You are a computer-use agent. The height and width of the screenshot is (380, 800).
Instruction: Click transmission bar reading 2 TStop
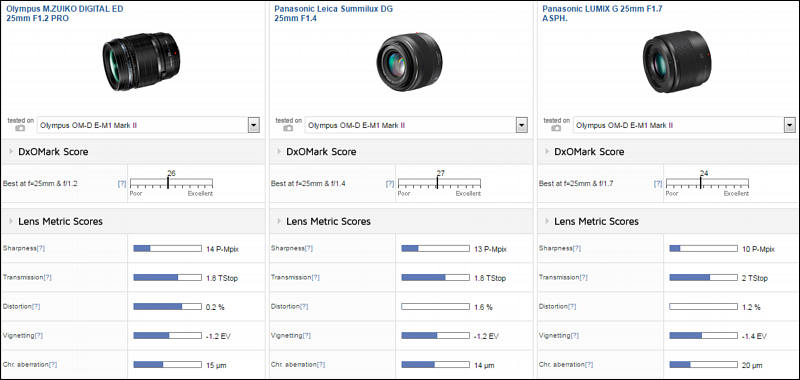(x=704, y=277)
